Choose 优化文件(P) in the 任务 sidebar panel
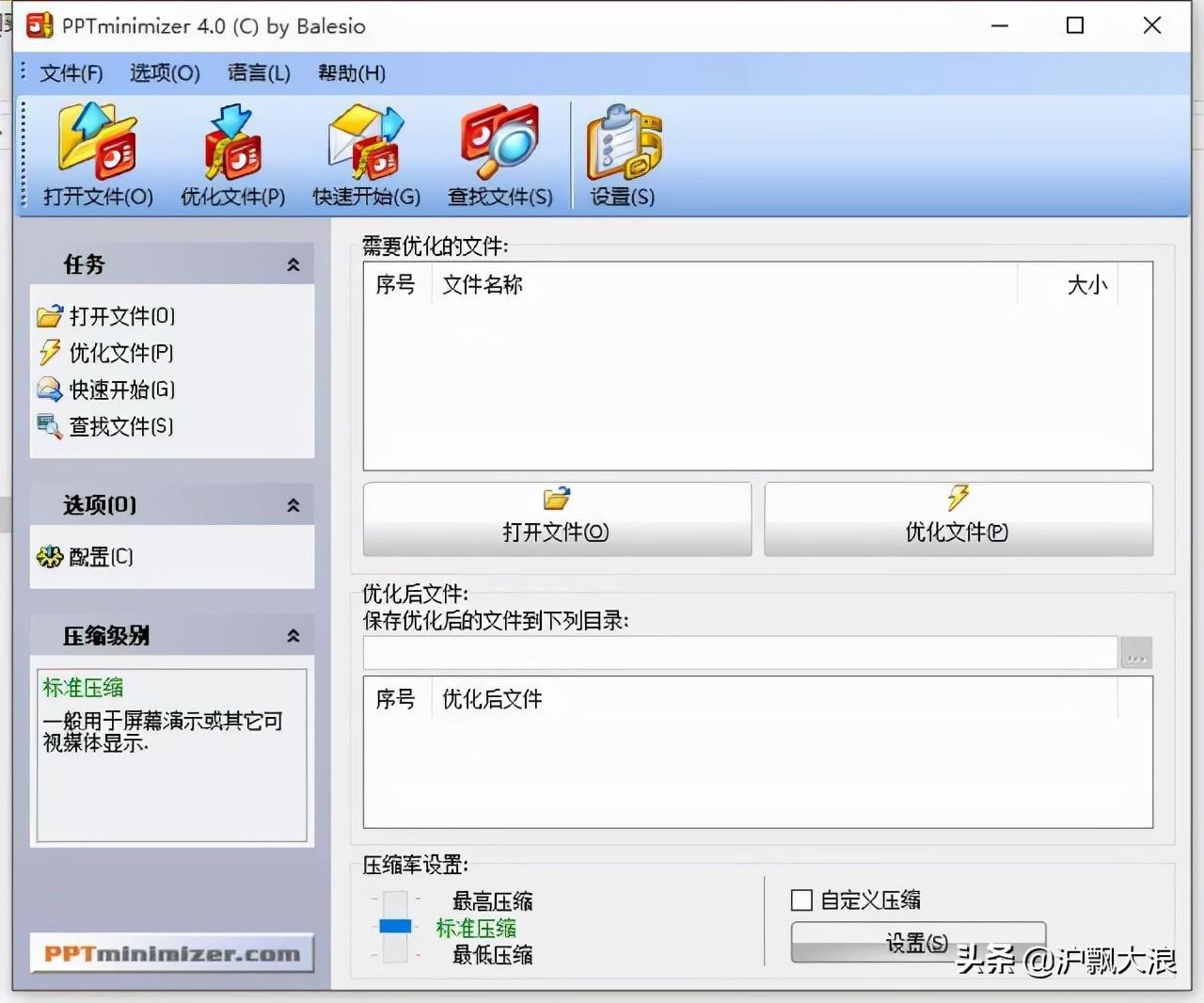 (x=120, y=353)
